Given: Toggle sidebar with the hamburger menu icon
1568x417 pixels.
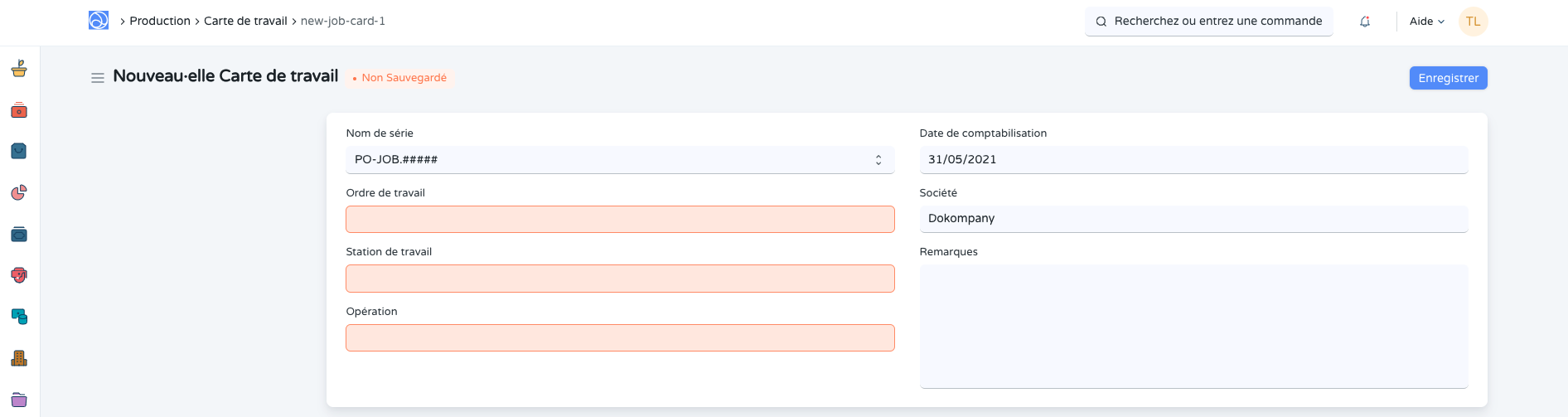Looking at the screenshot, I should [98, 78].
